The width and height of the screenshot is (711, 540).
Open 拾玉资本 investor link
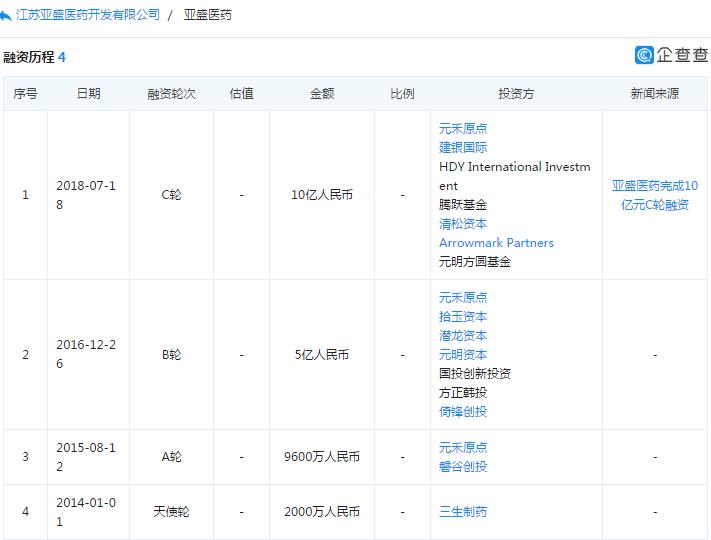463,316
